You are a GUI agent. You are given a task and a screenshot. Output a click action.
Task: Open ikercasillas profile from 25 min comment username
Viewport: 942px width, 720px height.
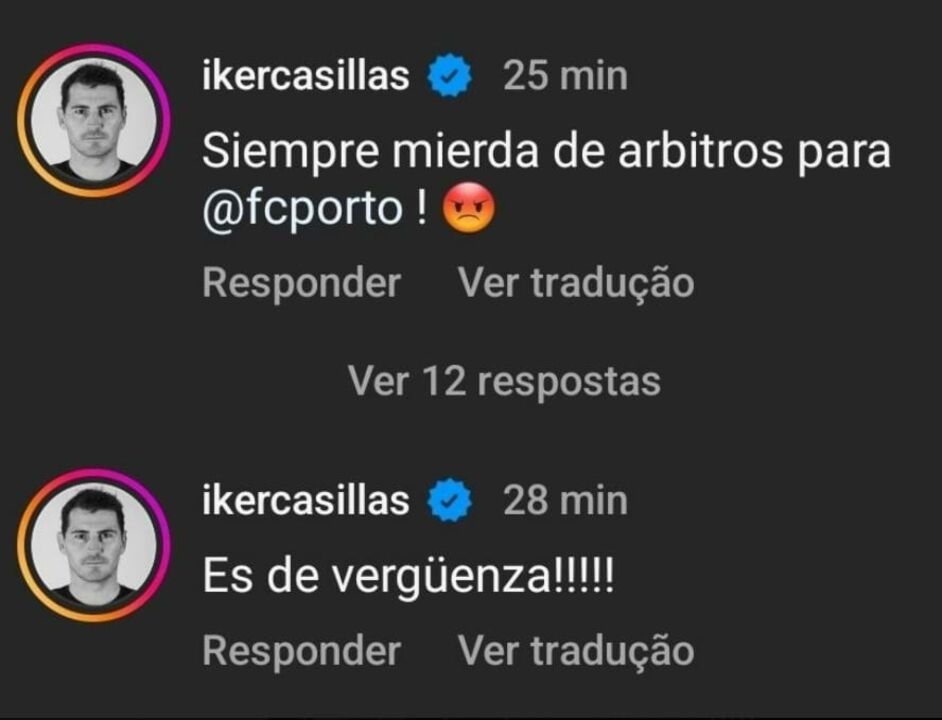tap(306, 76)
